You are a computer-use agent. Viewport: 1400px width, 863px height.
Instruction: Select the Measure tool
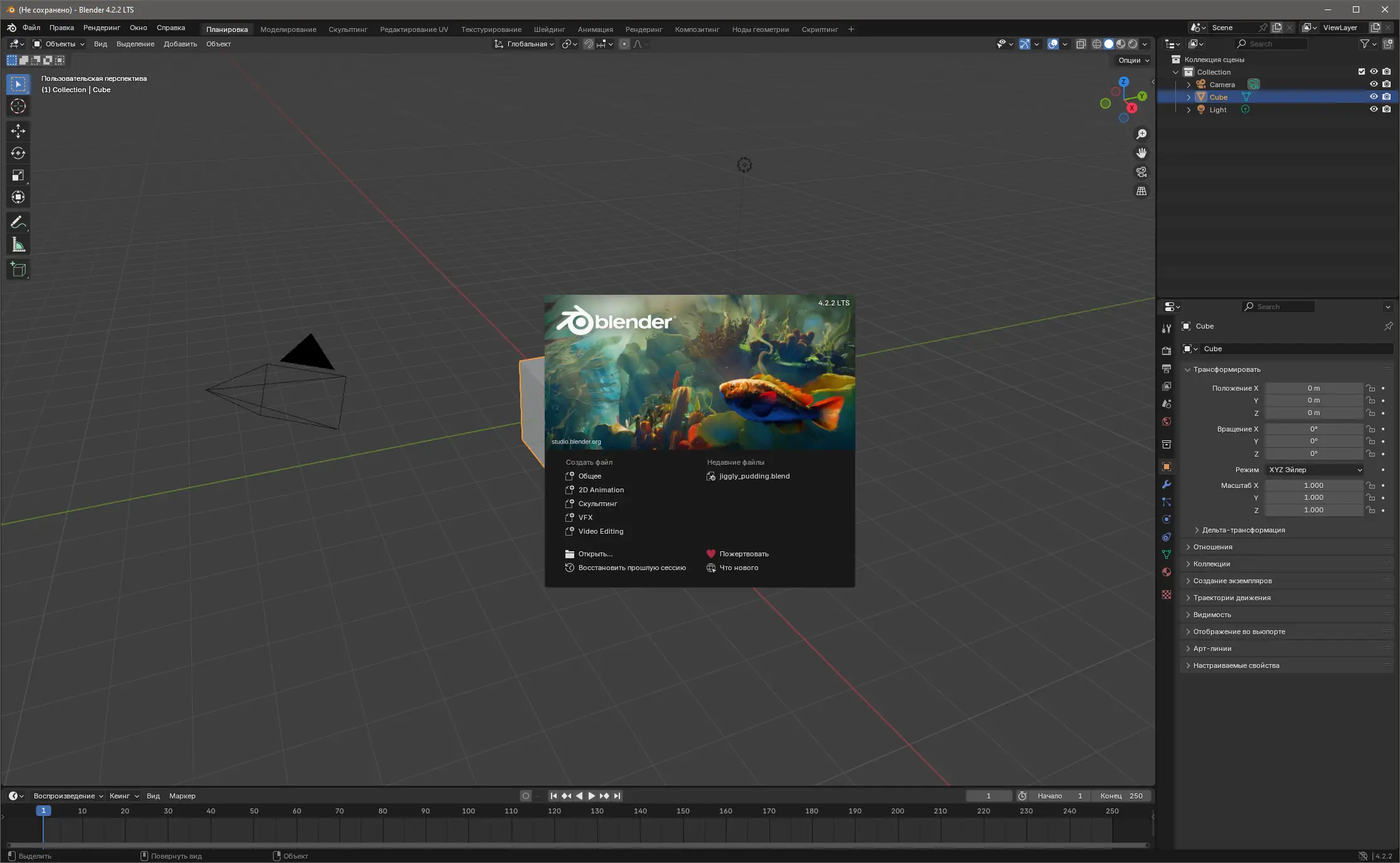[x=18, y=245]
